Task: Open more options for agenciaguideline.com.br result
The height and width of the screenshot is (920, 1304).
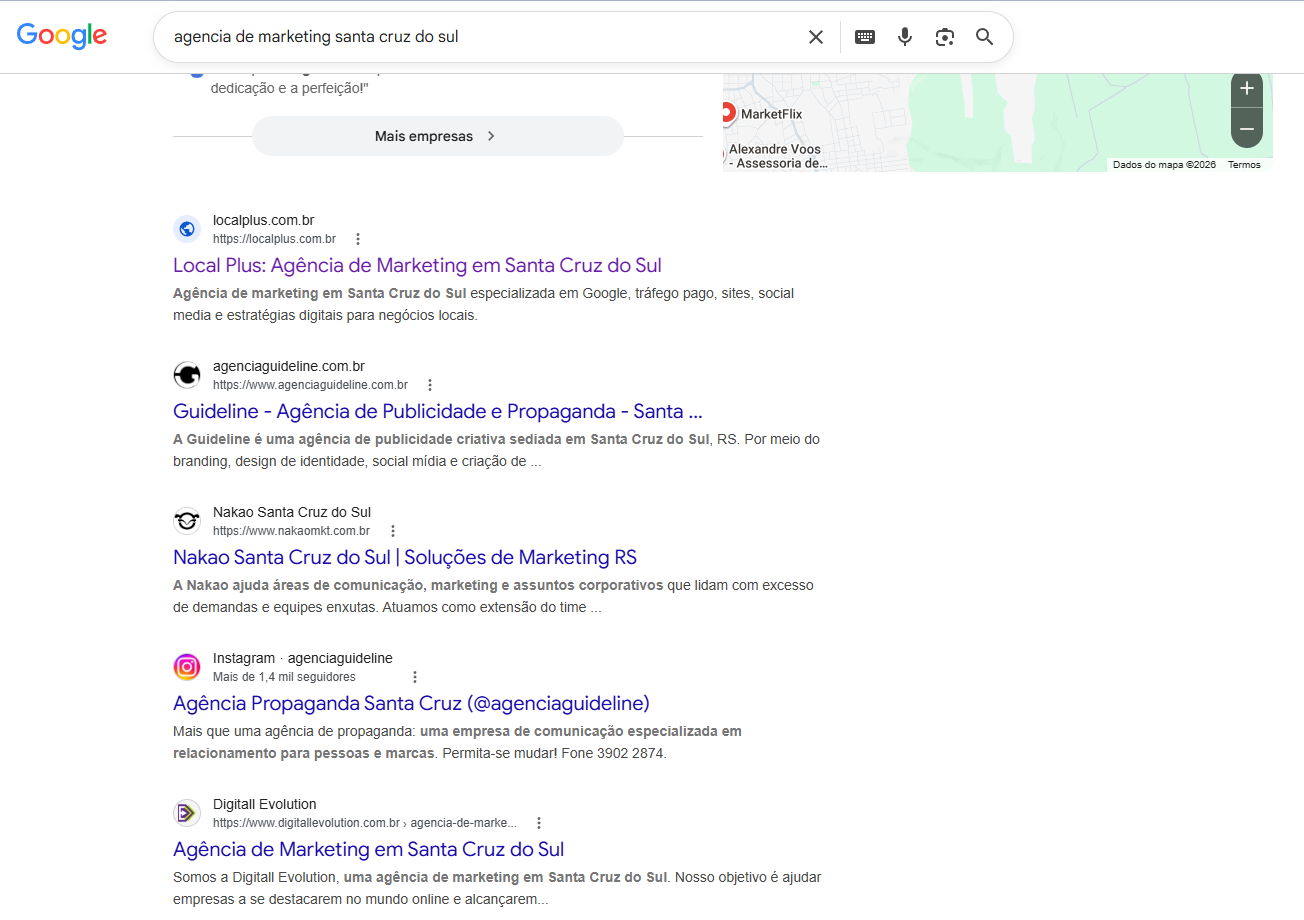Action: pos(430,385)
